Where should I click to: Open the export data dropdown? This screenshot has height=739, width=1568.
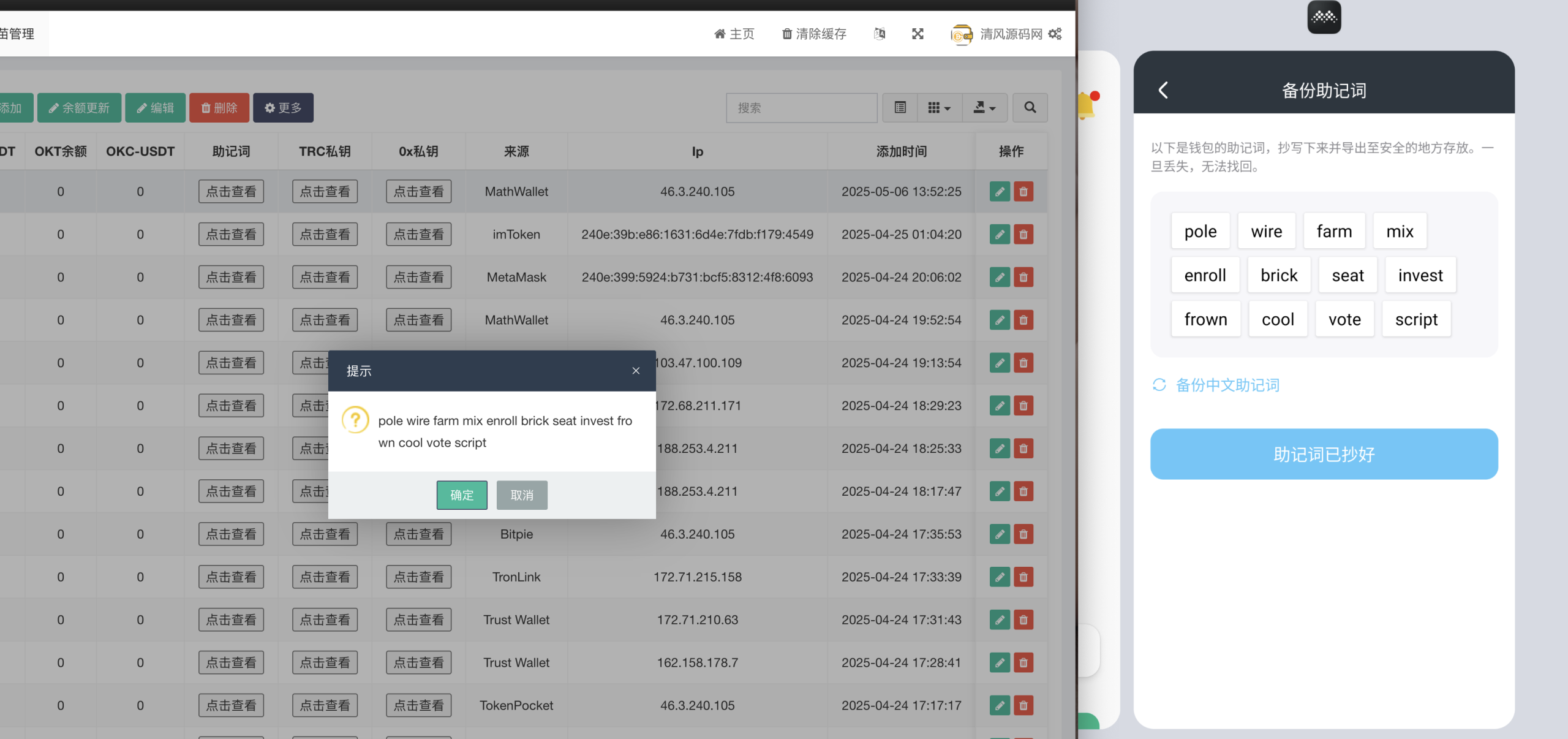pyautogui.click(x=984, y=108)
